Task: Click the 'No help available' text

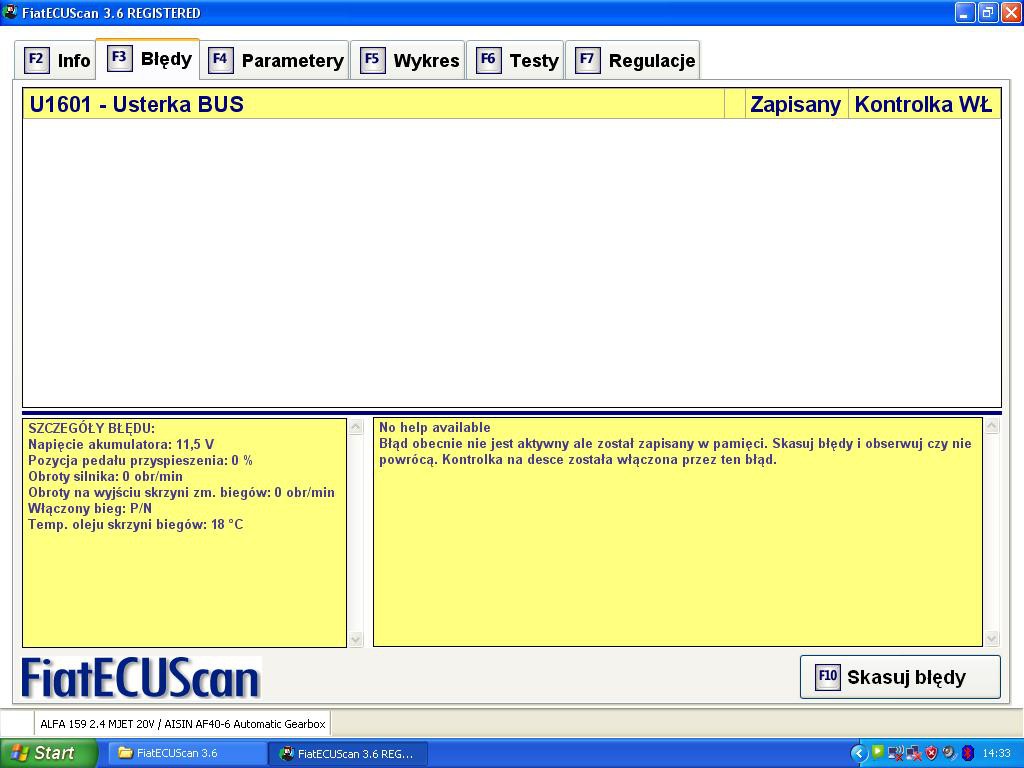Action: click(434, 427)
